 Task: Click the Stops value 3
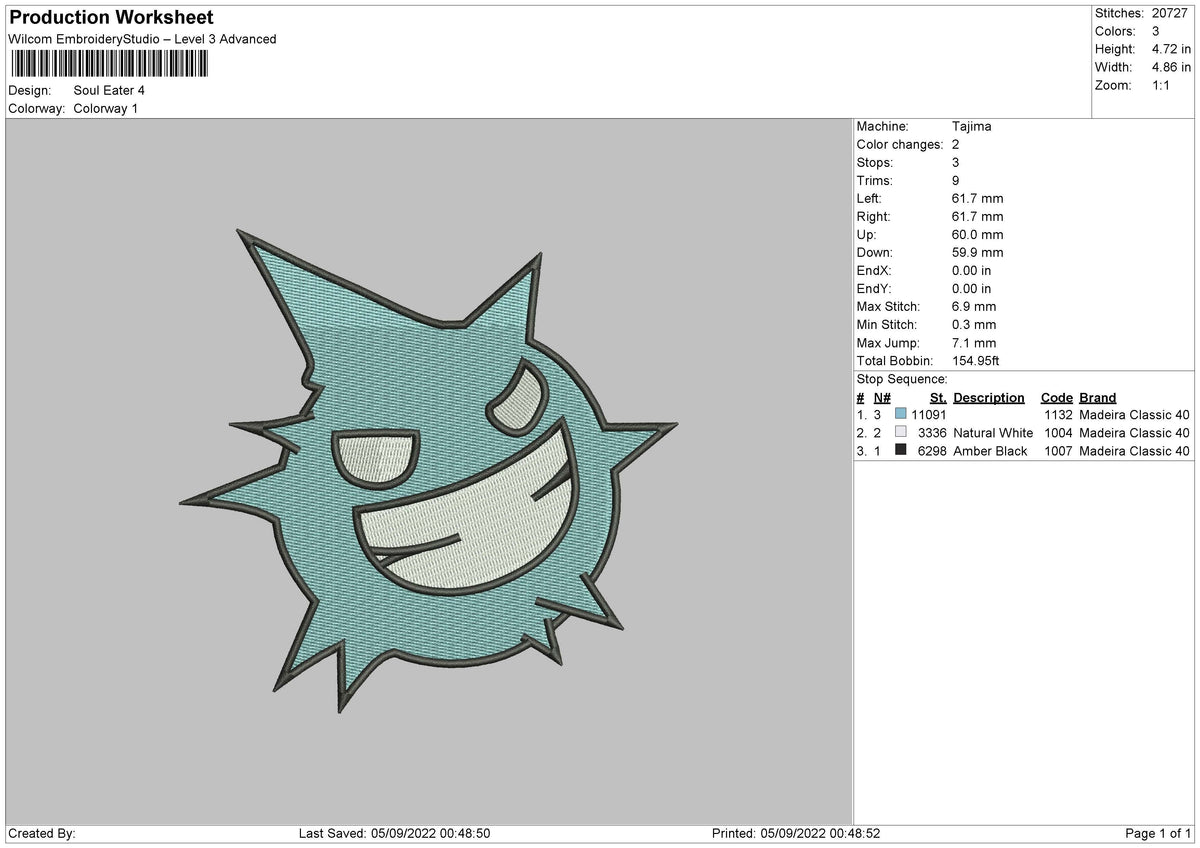[956, 162]
